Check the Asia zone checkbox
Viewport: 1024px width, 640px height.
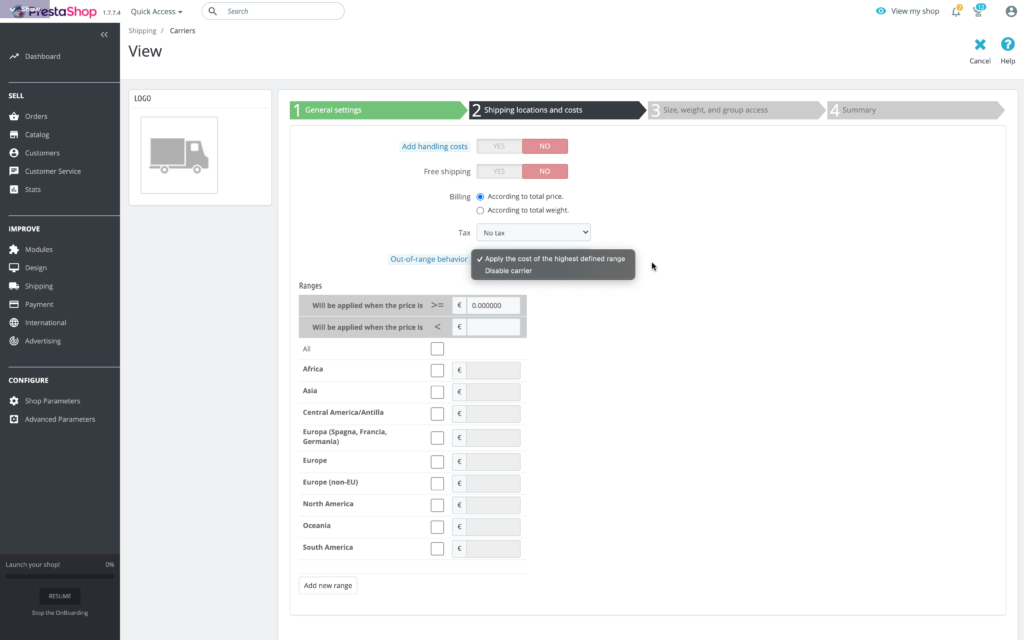tap(437, 392)
